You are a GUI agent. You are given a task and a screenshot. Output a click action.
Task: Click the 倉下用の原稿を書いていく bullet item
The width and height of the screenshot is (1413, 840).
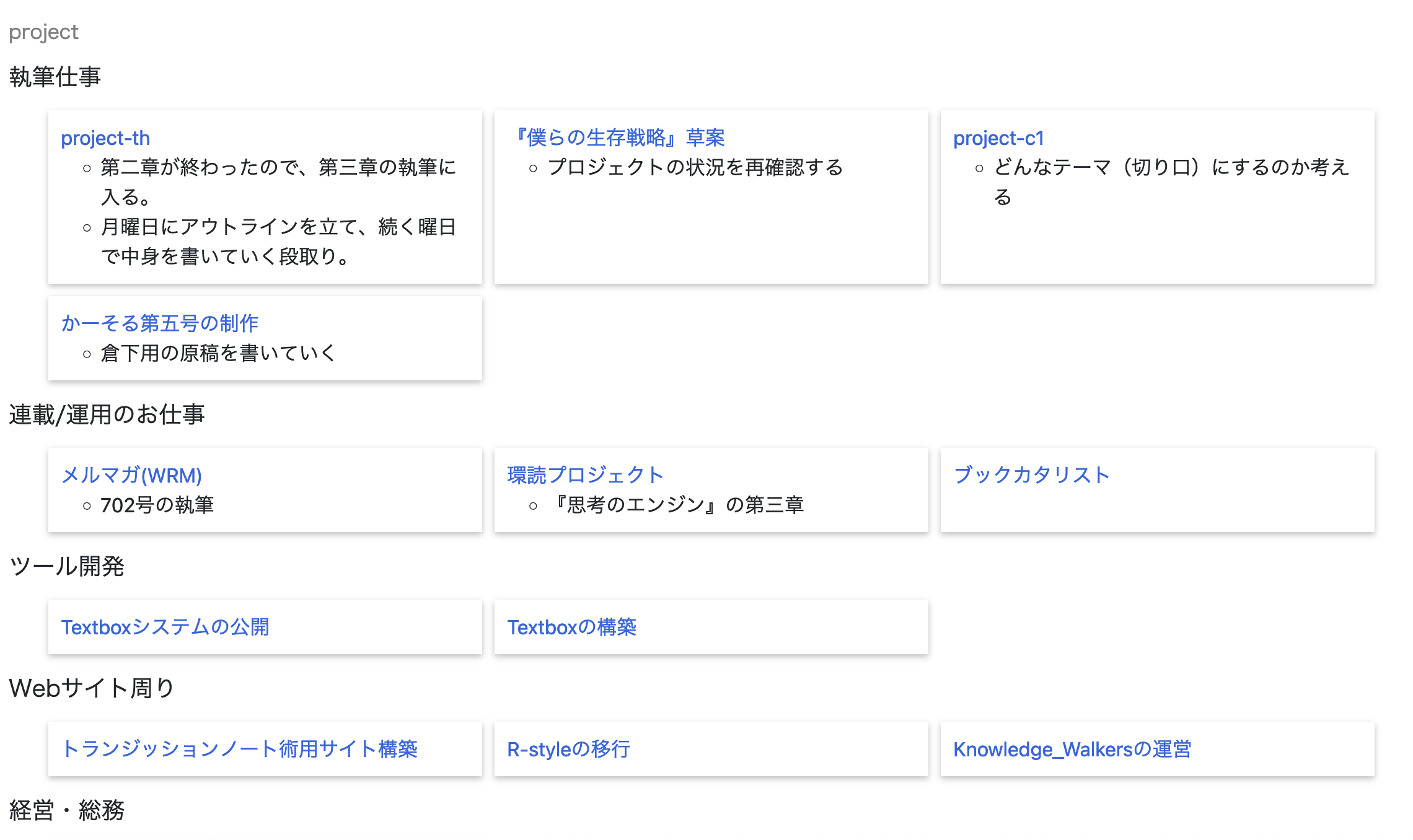(x=218, y=353)
